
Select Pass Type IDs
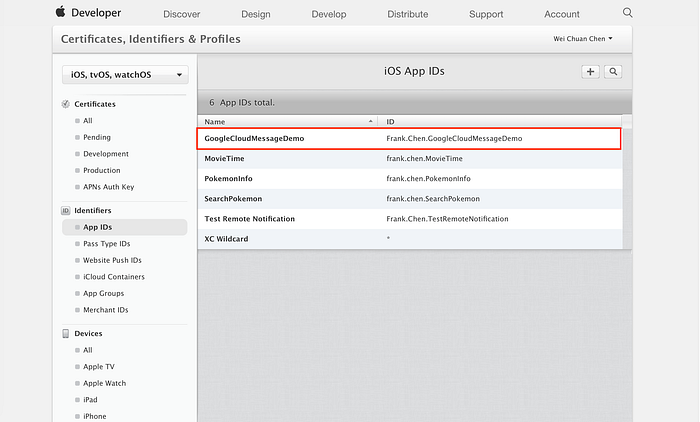click(x=107, y=243)
